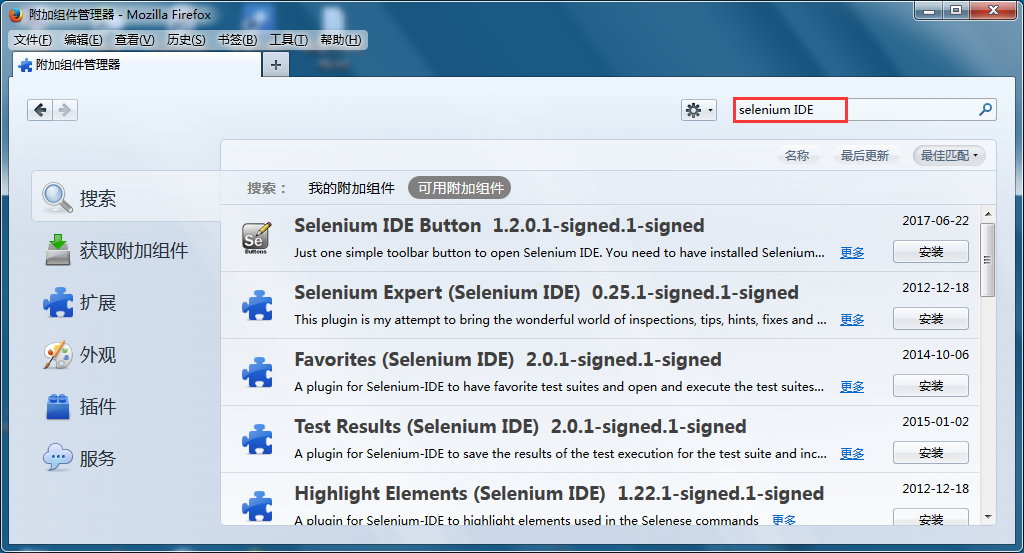Click the back arrow navigation button
Viewport: 1024px width, 553px height.
pos(40,110)
